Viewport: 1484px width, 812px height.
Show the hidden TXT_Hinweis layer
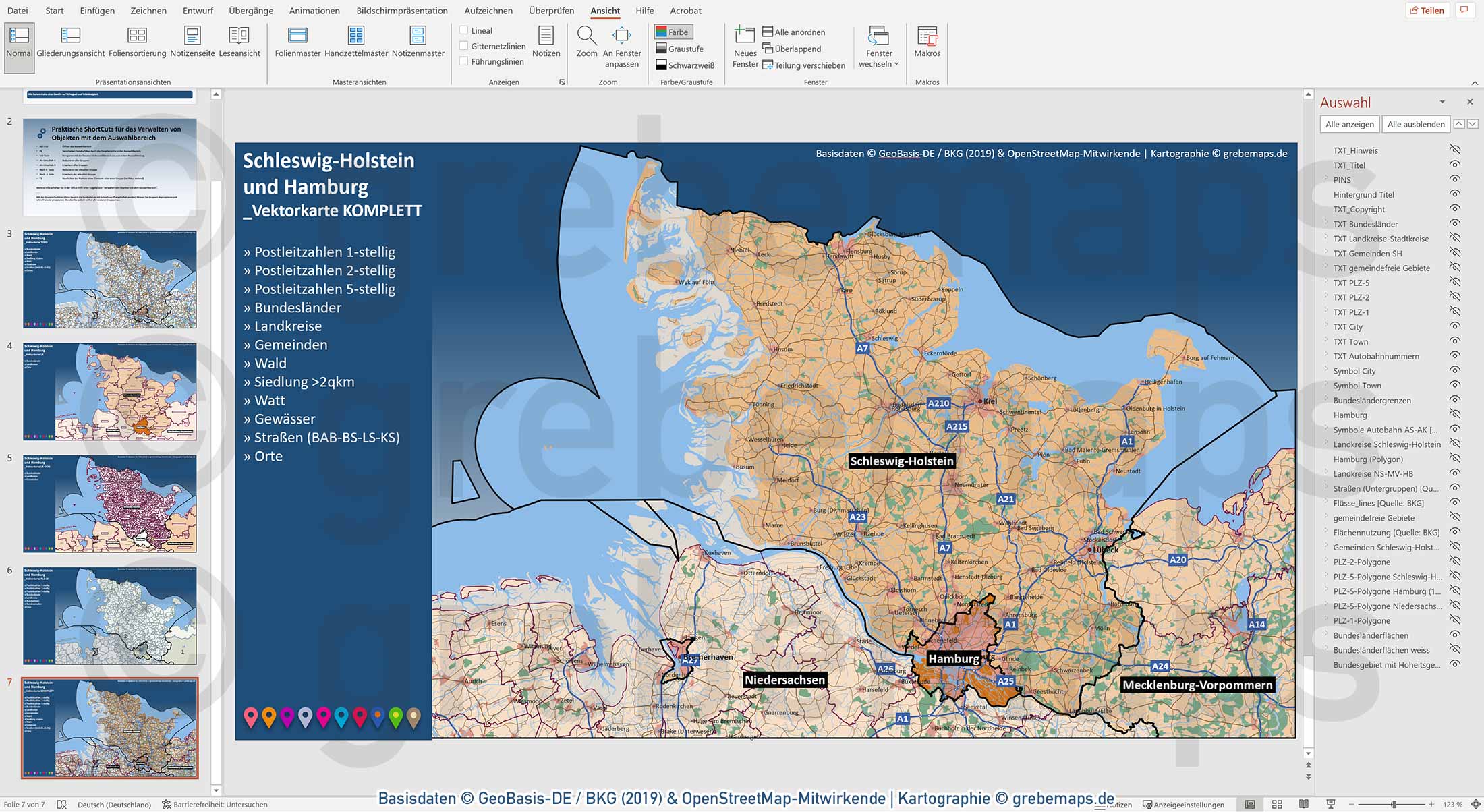click(x=1455, y=150)
